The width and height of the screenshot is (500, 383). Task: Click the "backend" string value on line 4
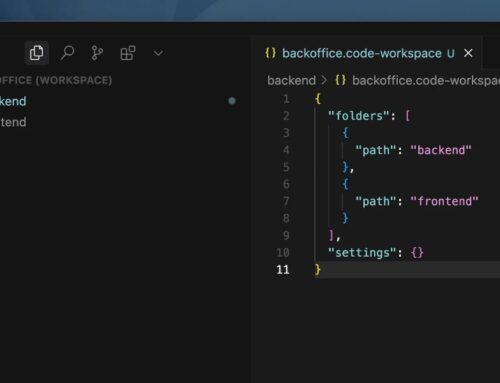[x=441, y=150]
